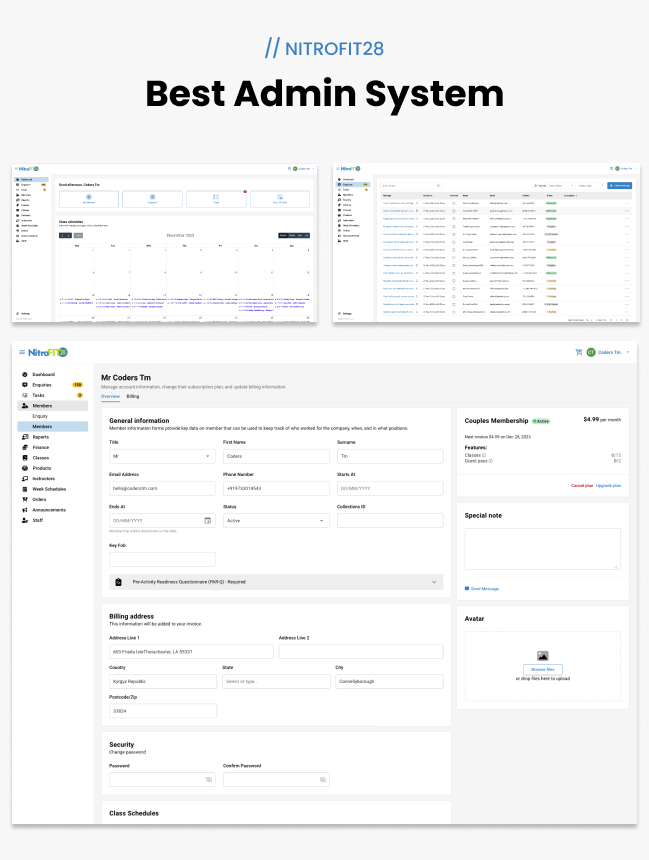
Task: Click the Send Message link text
Action: 485,589
